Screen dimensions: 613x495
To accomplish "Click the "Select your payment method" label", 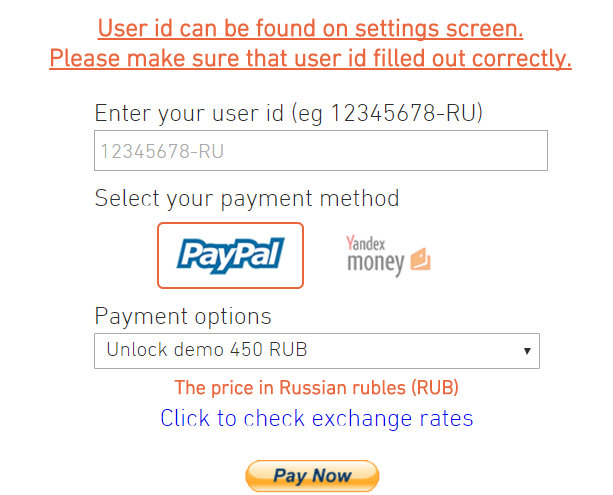I will 246,198.
